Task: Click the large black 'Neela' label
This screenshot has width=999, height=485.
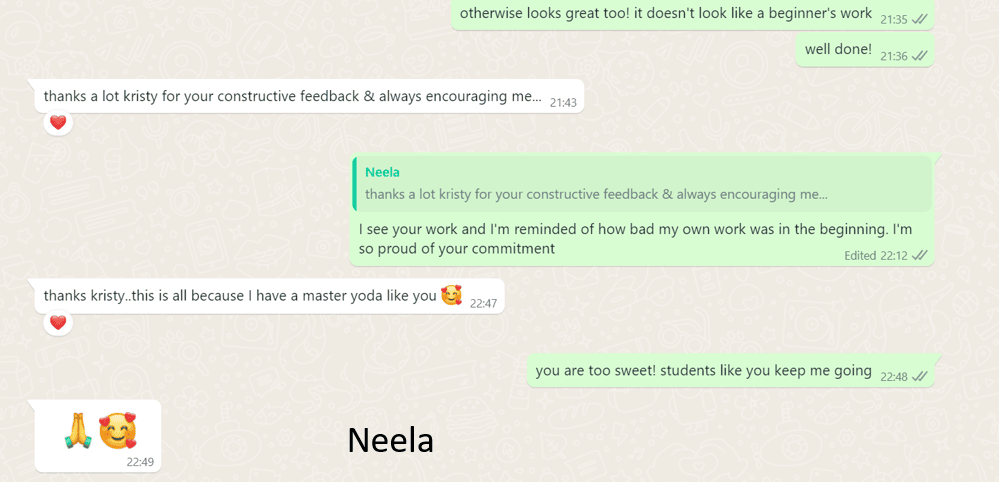Action: coord(391,440)
